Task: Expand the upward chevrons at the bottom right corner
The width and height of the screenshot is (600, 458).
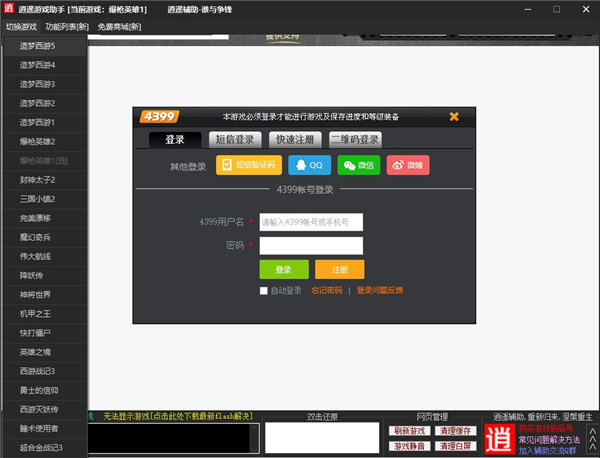Action: [x=592, y=439]
